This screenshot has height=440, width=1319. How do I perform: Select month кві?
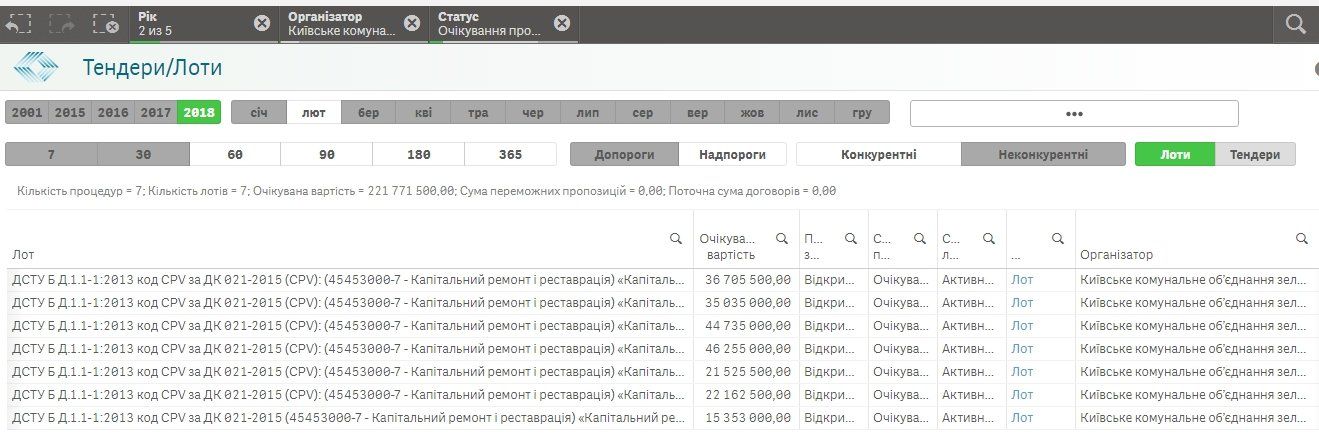tap(424, 113)
